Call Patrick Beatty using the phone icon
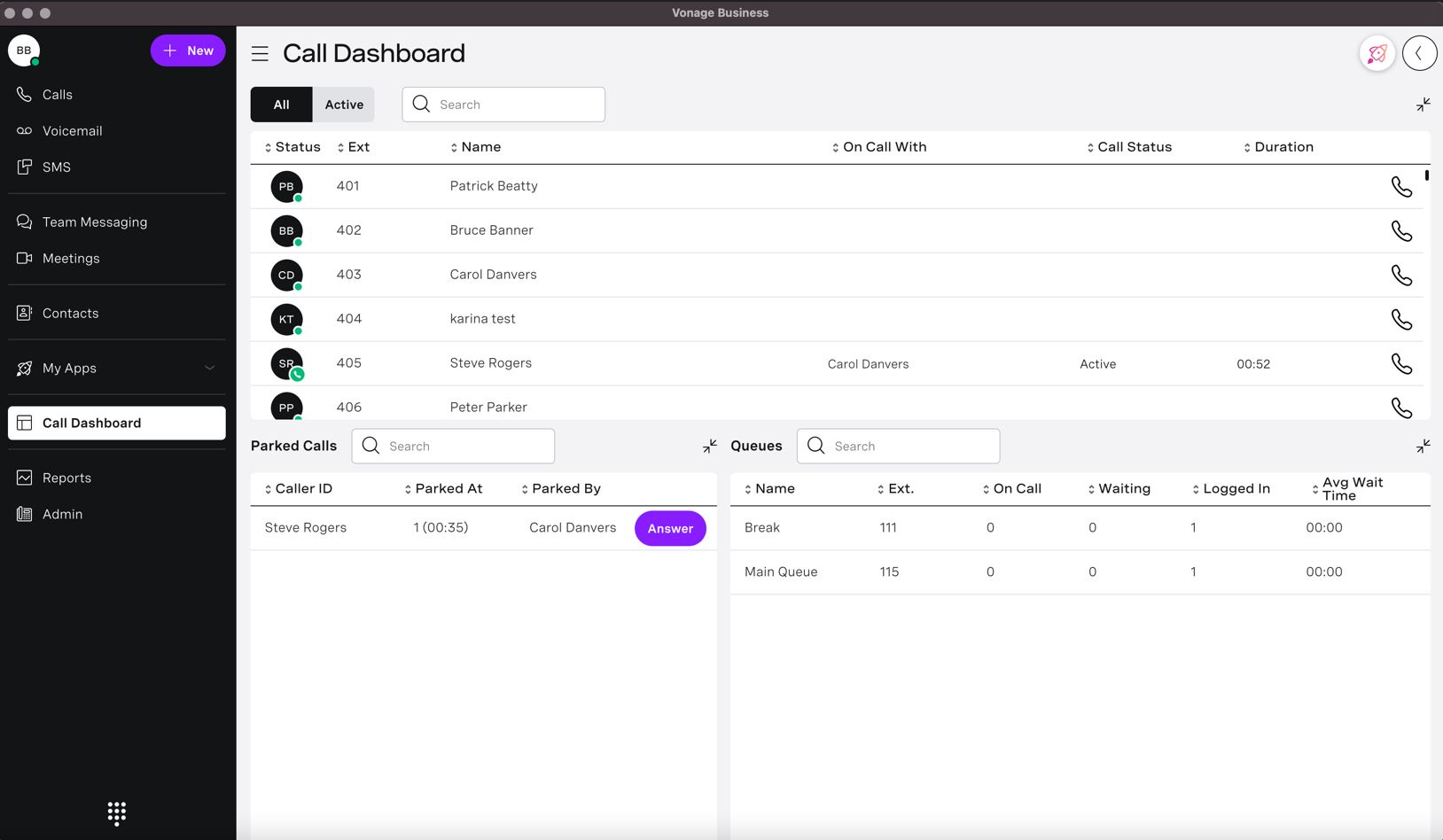1443x840 pixels. 1401,186
